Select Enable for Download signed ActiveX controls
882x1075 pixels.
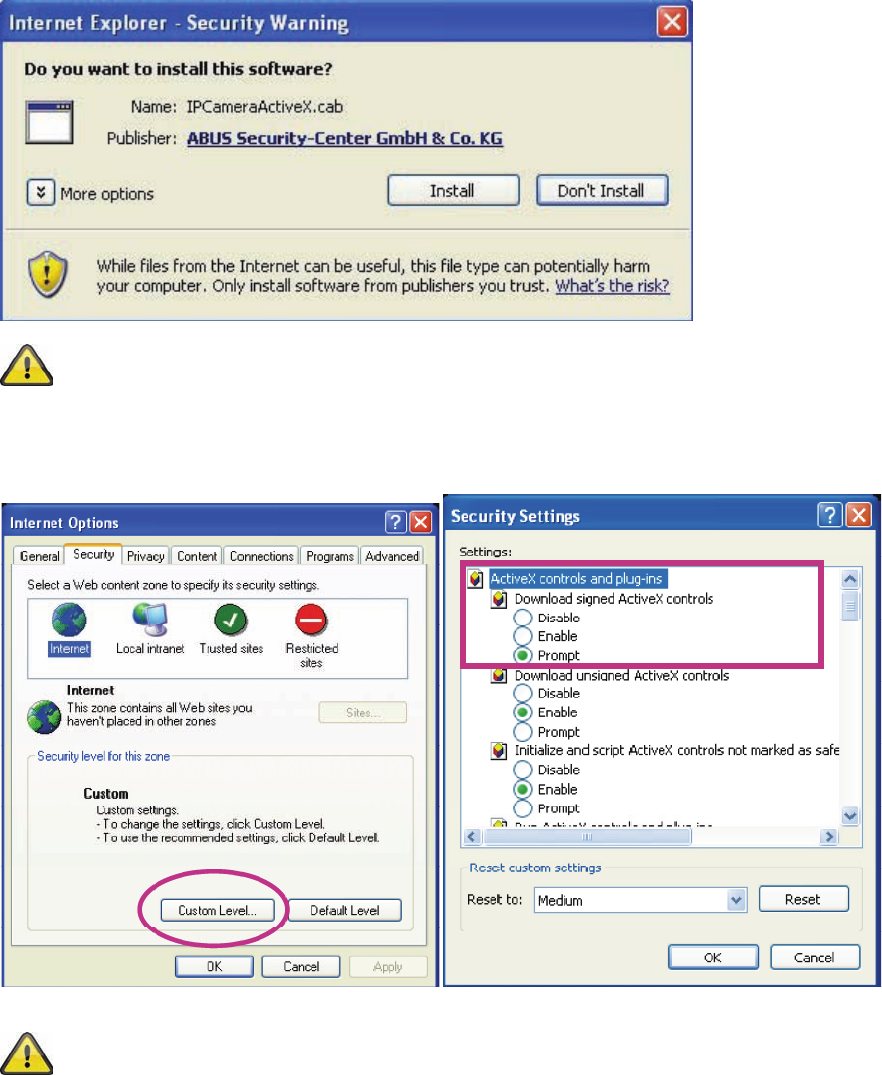pyautogui.click(x=523, y=636)
